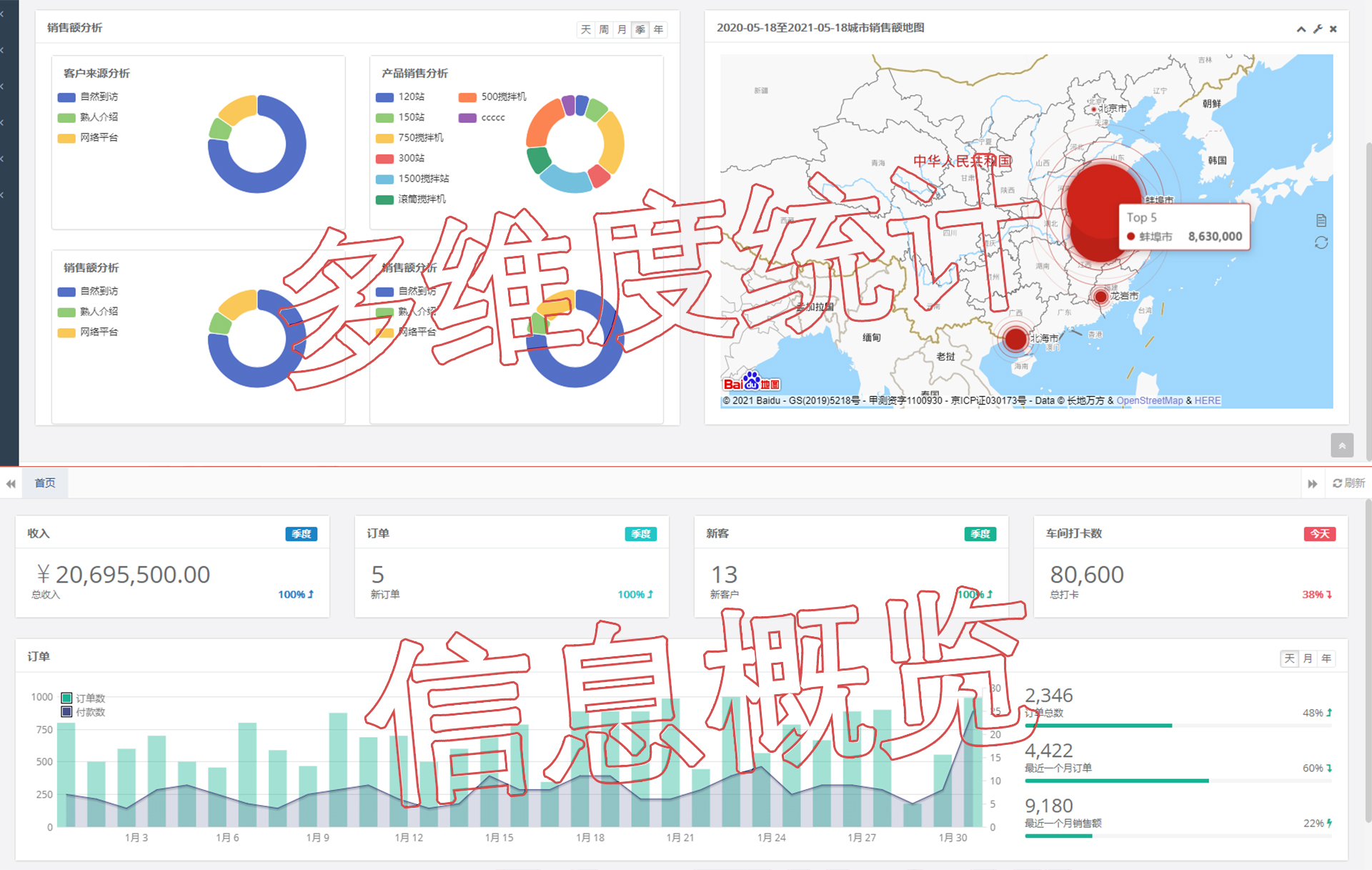Collapse the city sales map panel

coord(1301,29)
